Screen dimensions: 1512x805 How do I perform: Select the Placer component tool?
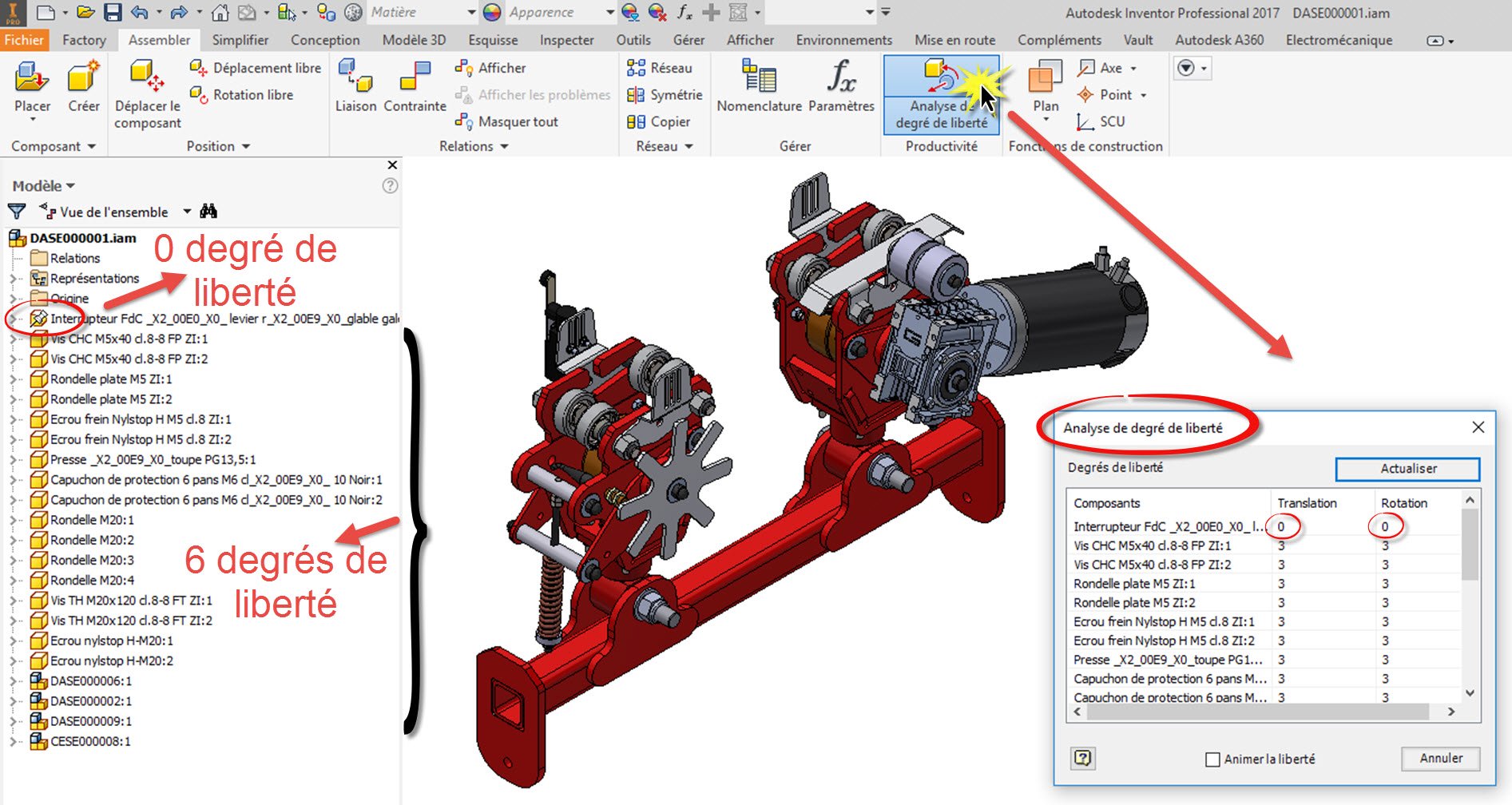coord(30,88)
